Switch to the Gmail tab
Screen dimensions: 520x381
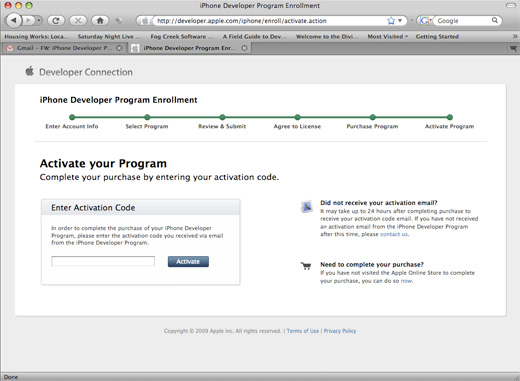click(64, 48)
